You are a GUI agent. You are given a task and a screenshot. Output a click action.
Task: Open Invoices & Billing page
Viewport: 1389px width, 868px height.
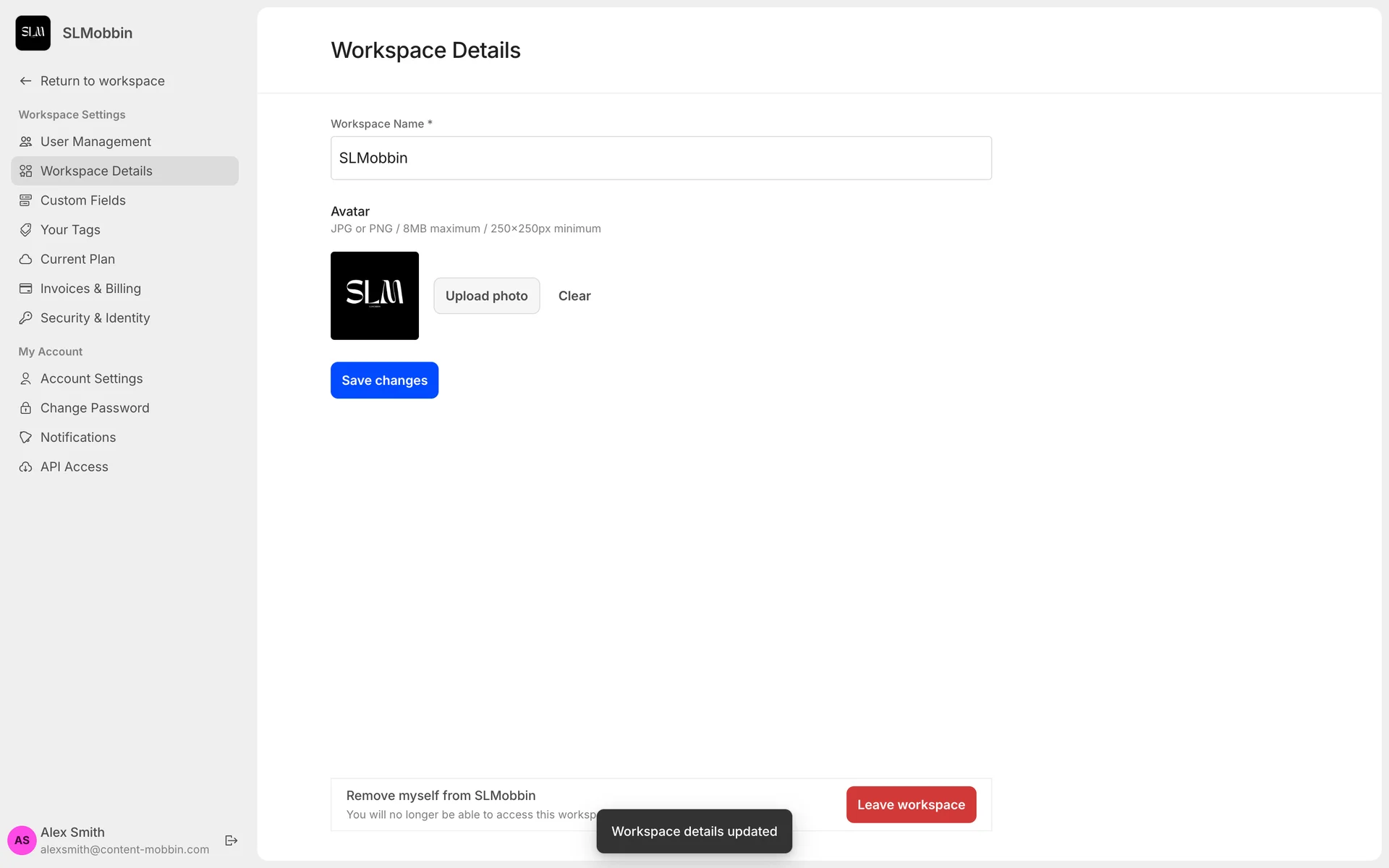[x=90, y=289]
